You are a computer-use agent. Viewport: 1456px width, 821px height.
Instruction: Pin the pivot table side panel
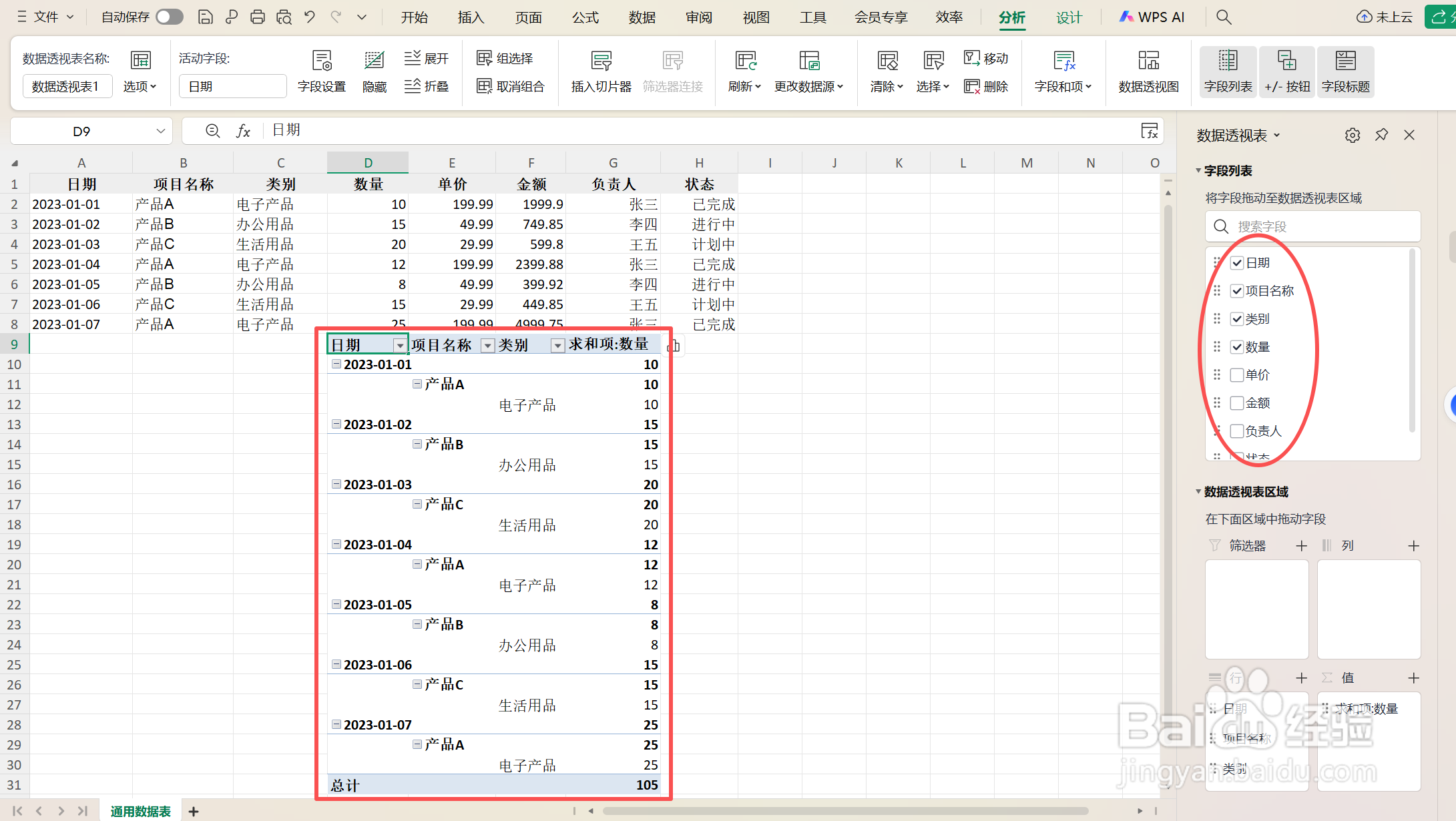1381,135
